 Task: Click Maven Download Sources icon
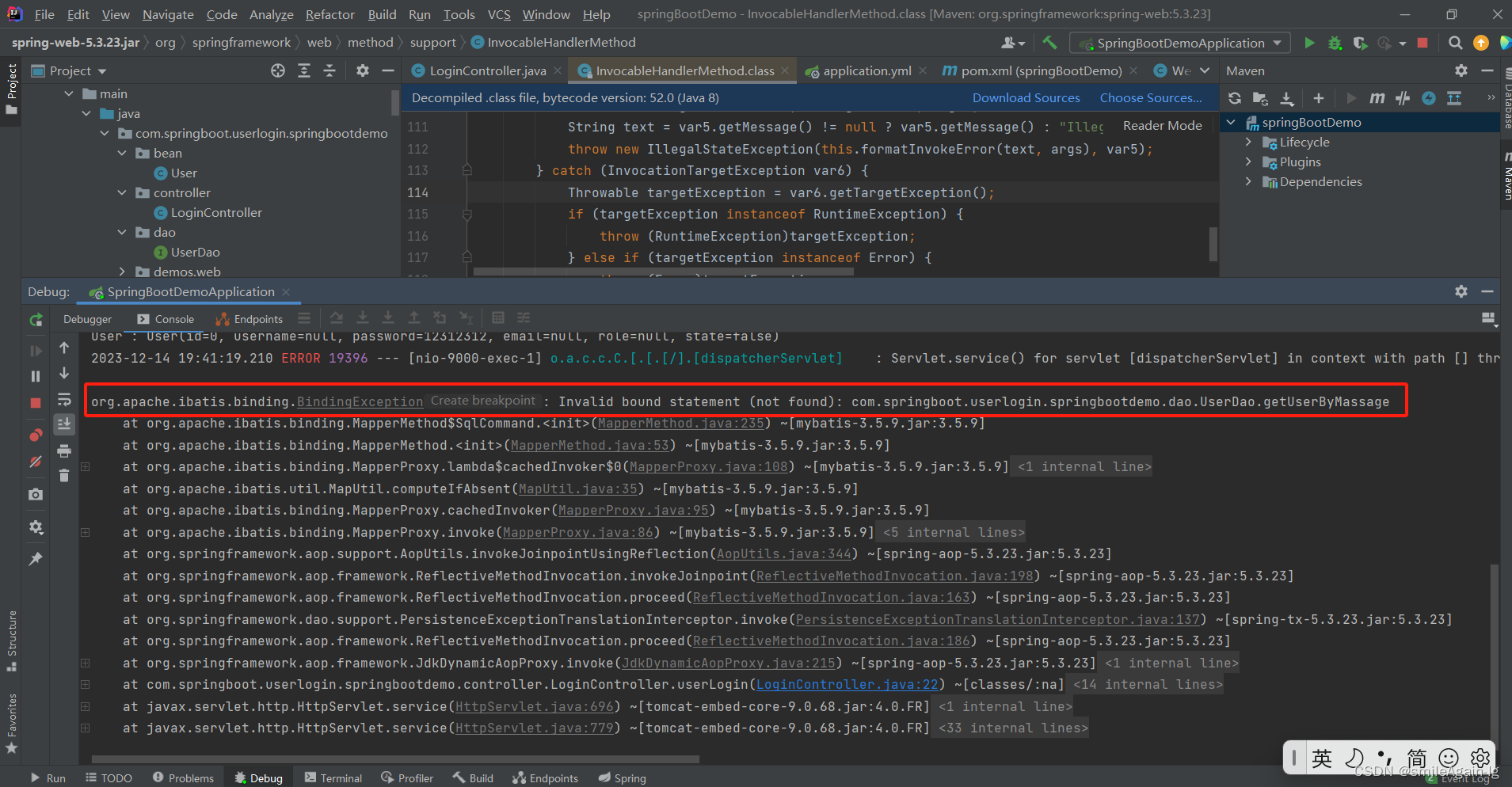[x=1287, y=98]
